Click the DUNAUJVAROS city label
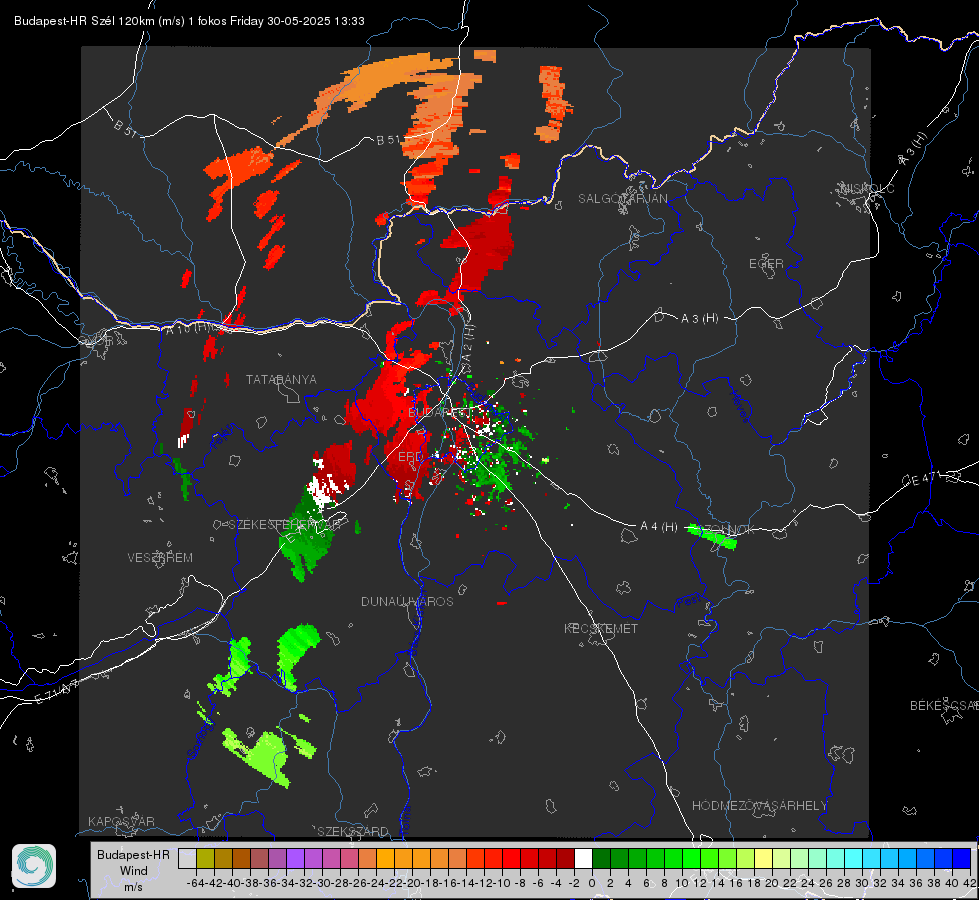Screen dimensions: 979x900 (407, 601)
